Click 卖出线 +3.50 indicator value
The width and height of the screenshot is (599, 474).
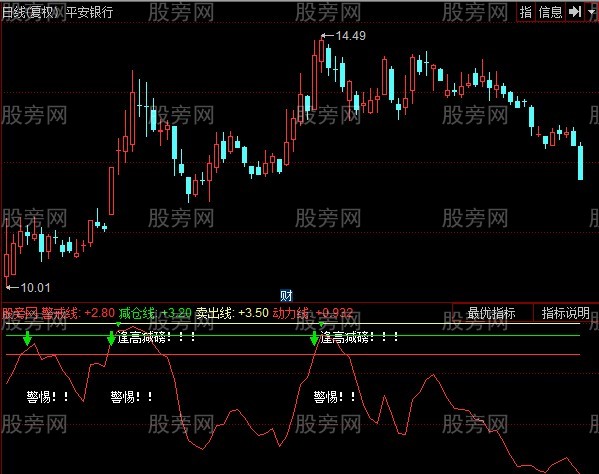coord(232,313)
